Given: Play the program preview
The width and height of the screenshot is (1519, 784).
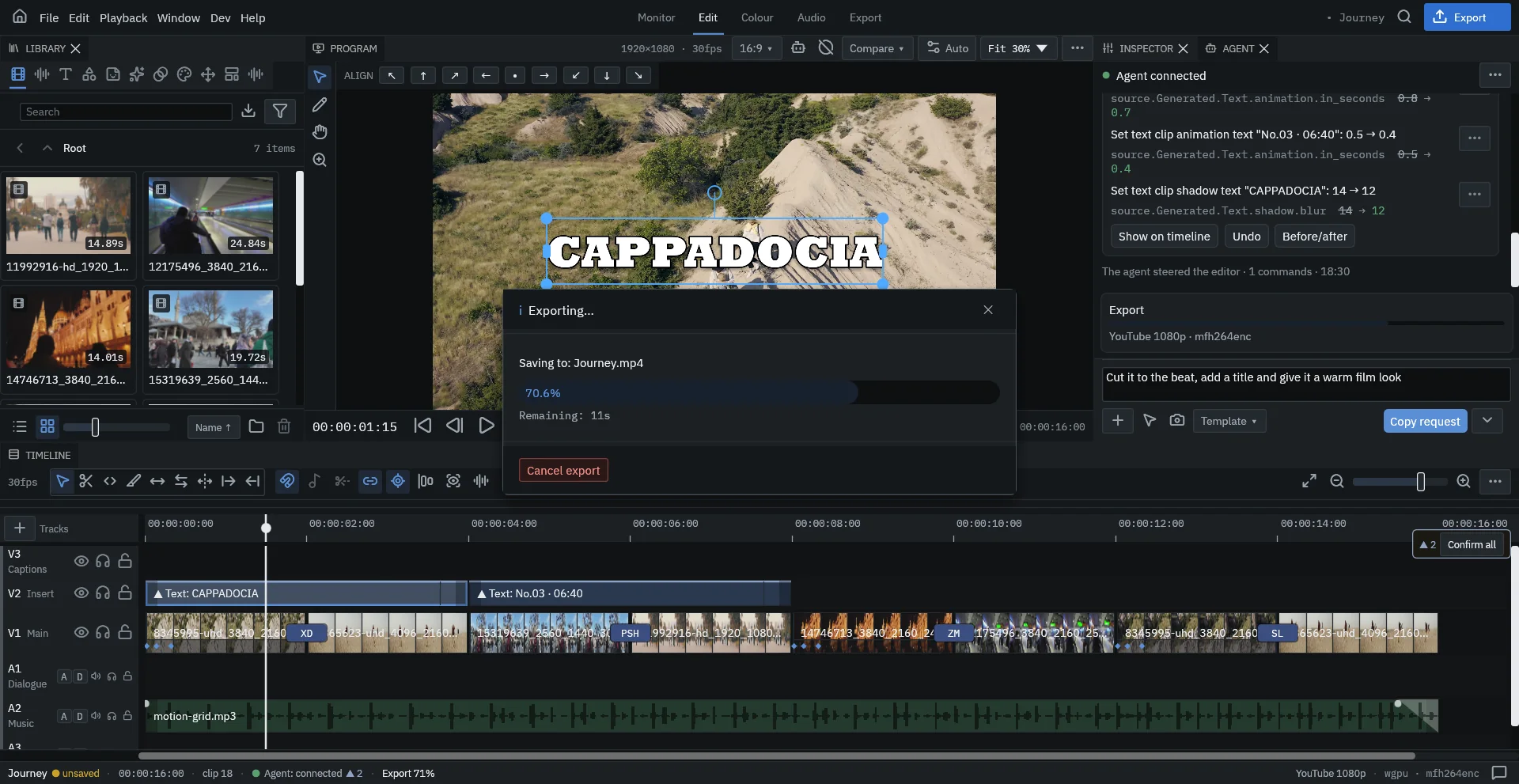Looking at the screenshot, I should (487, 426).
